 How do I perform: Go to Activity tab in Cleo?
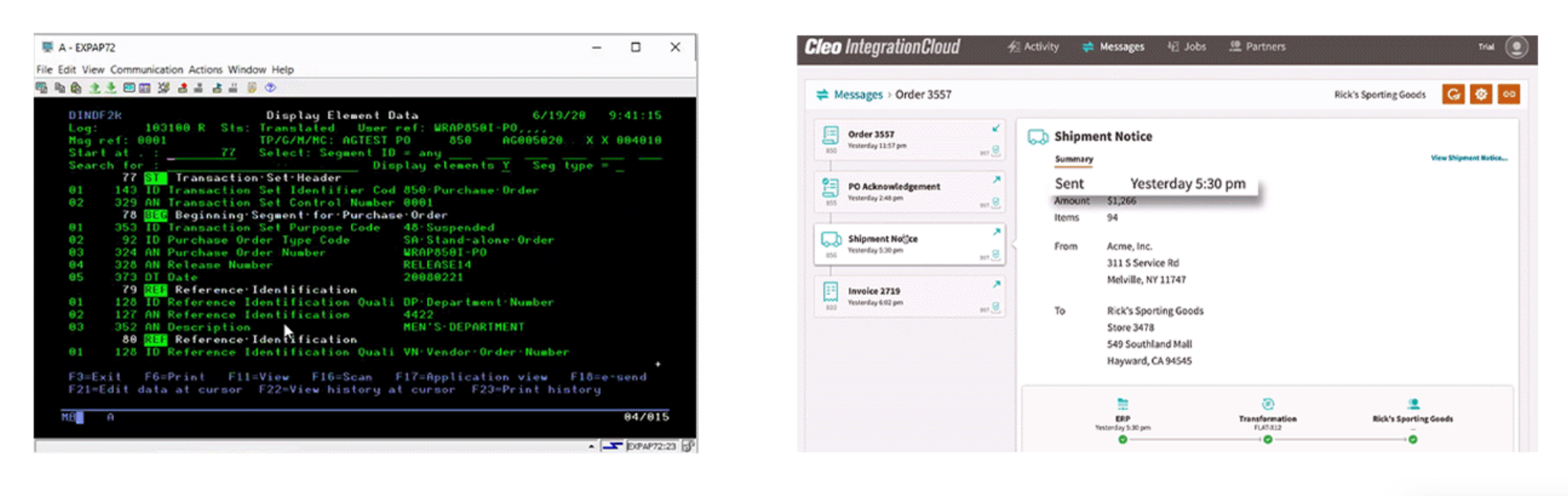point(1033,47)
